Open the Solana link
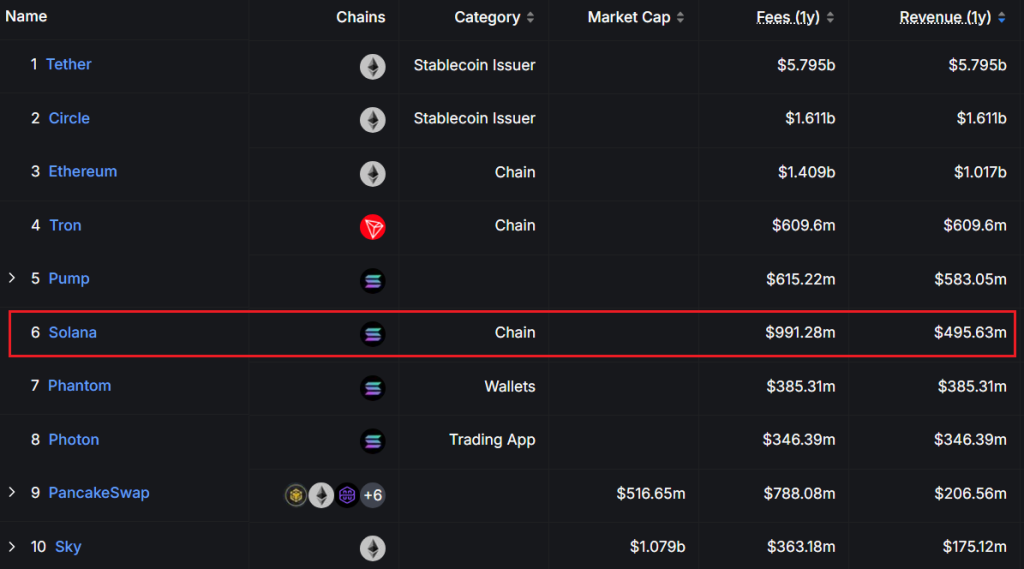Viewport: 1024px width, 569px height. (x=72, y=332)
